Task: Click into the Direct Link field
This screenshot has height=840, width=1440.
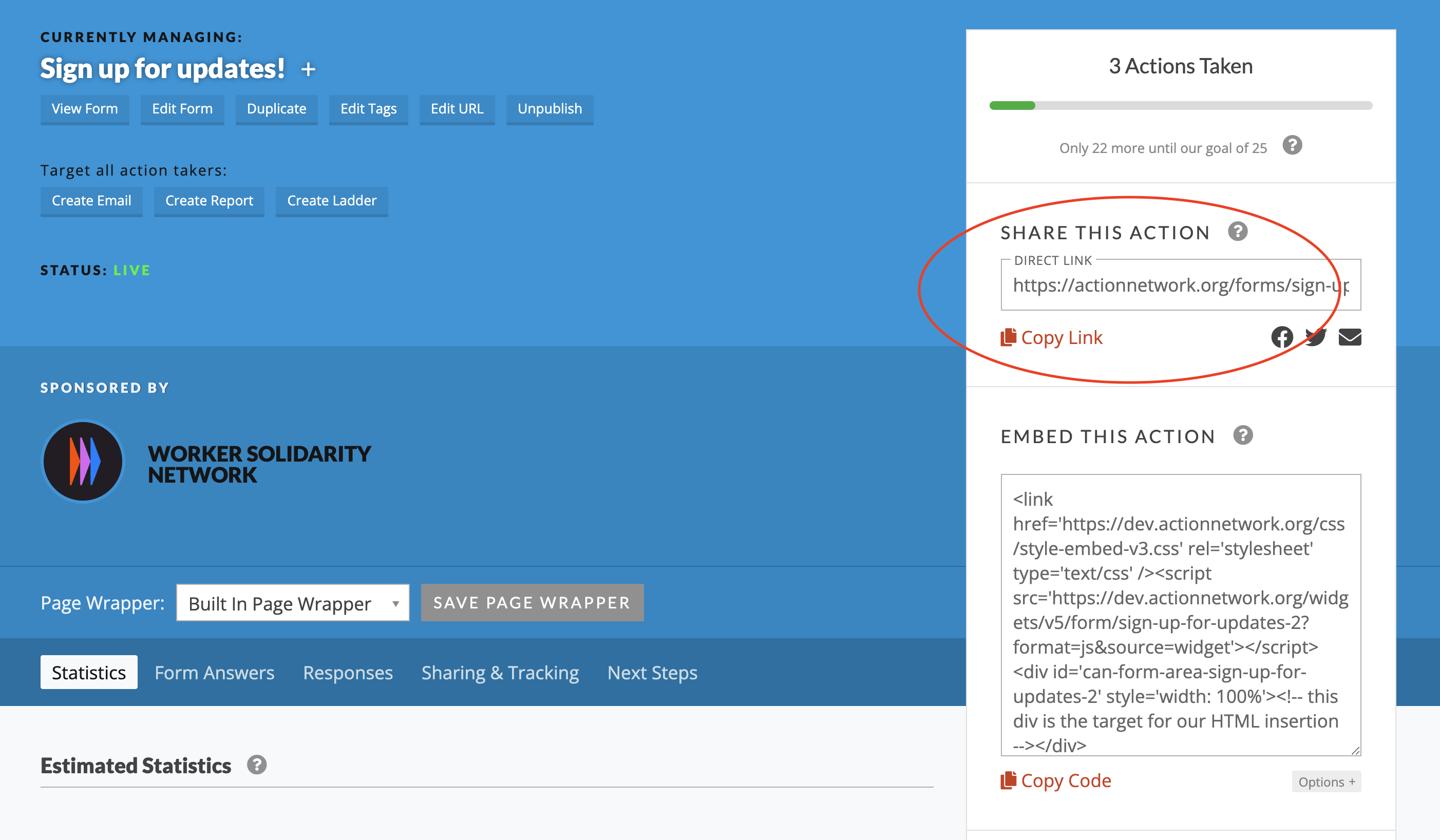Action: (1181, 285)
